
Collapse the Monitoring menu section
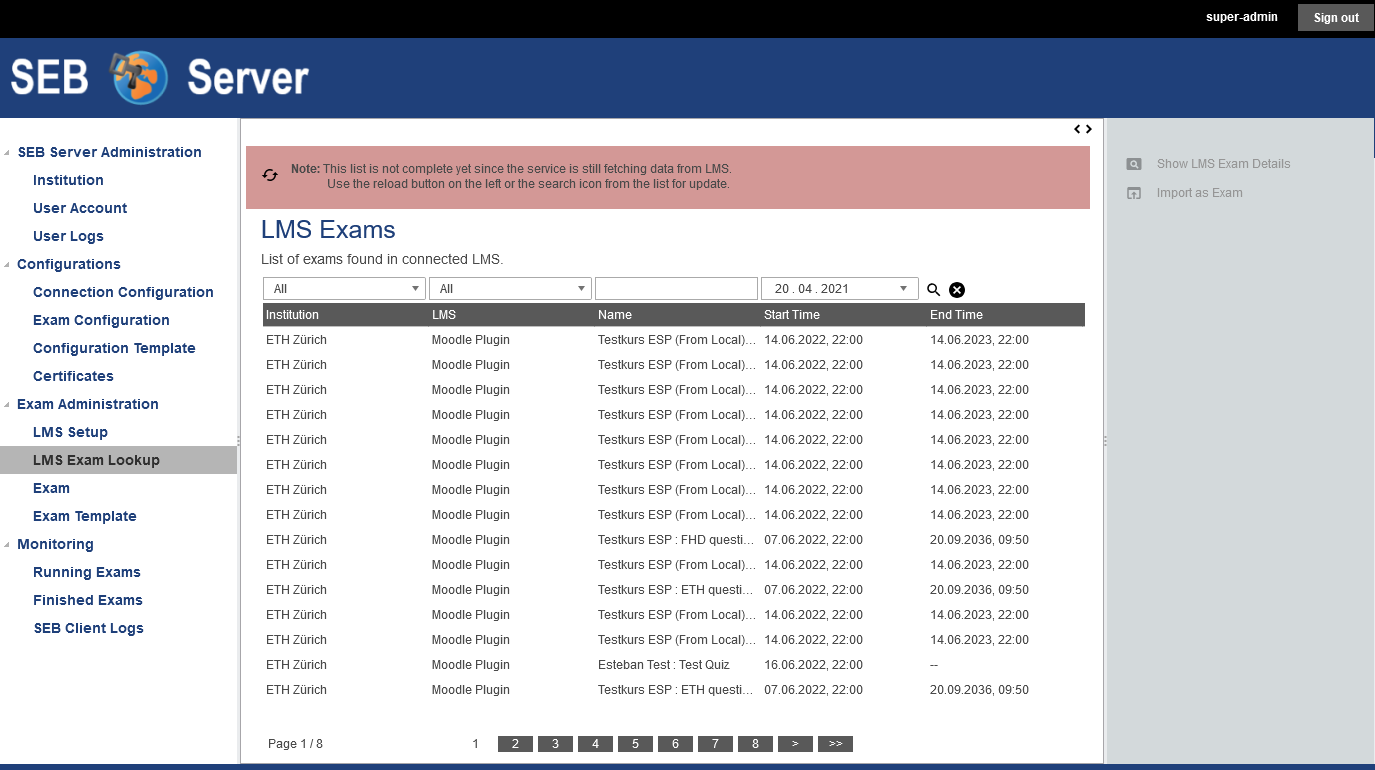8,545
